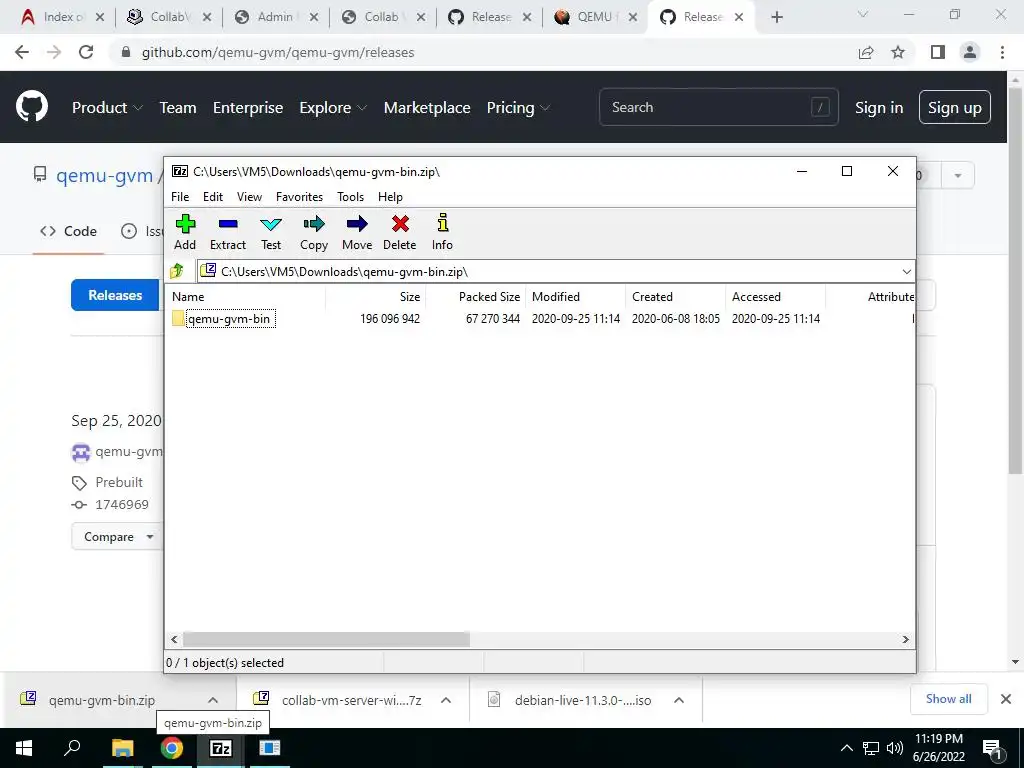
Task: Click the Add button in 7-Zip toolbar
Action: (185, 232)
